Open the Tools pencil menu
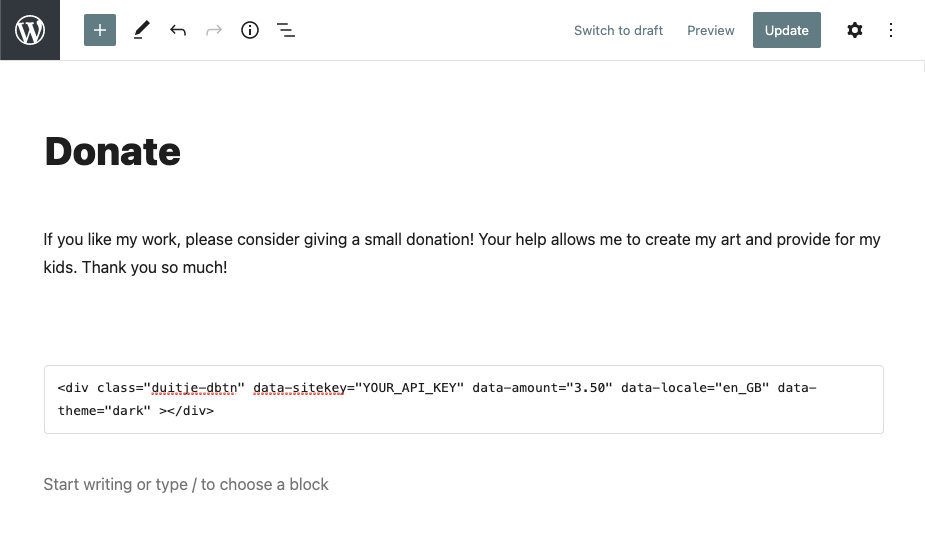 [141, 30]
